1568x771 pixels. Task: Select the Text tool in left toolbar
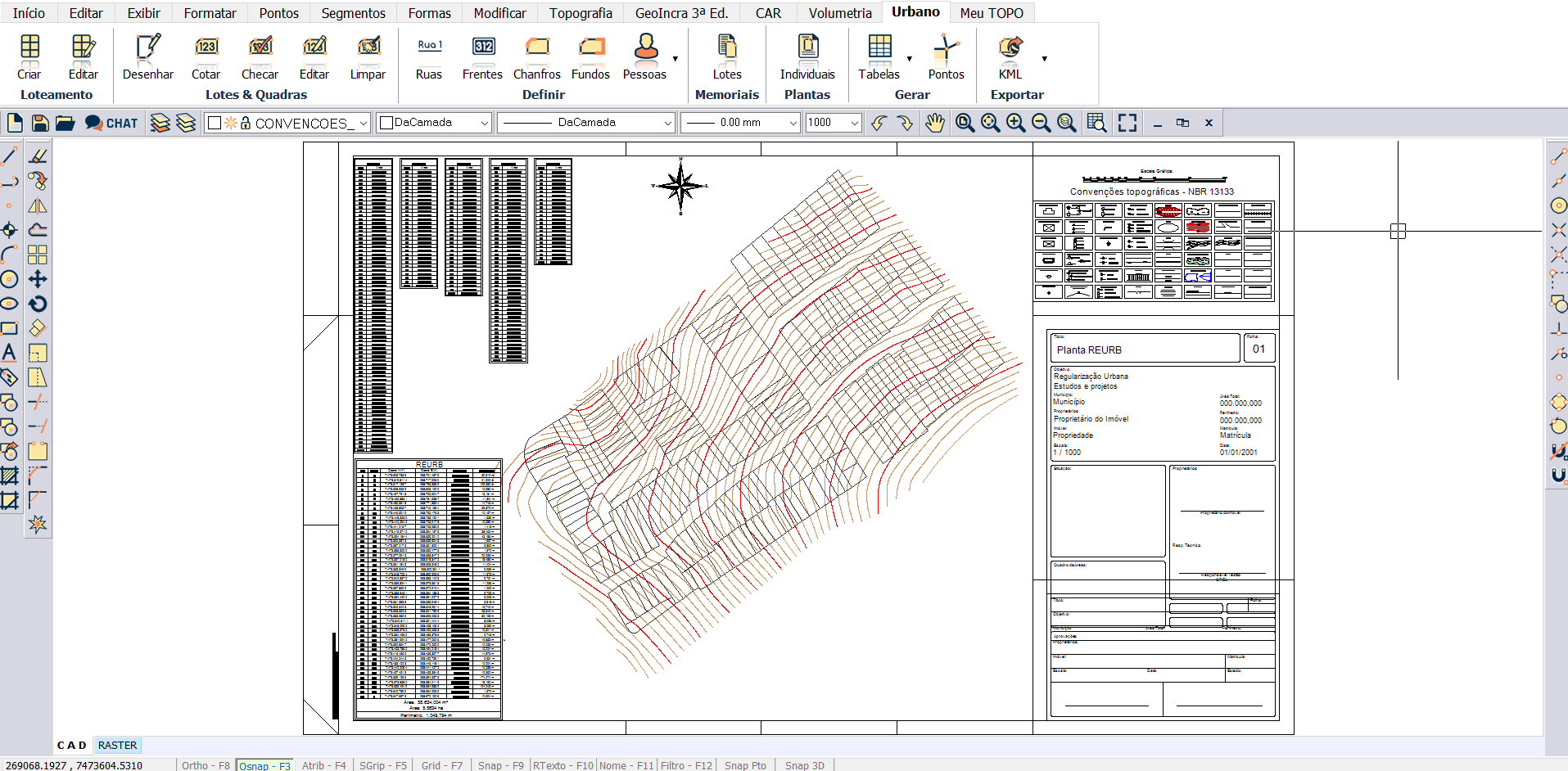9,353
